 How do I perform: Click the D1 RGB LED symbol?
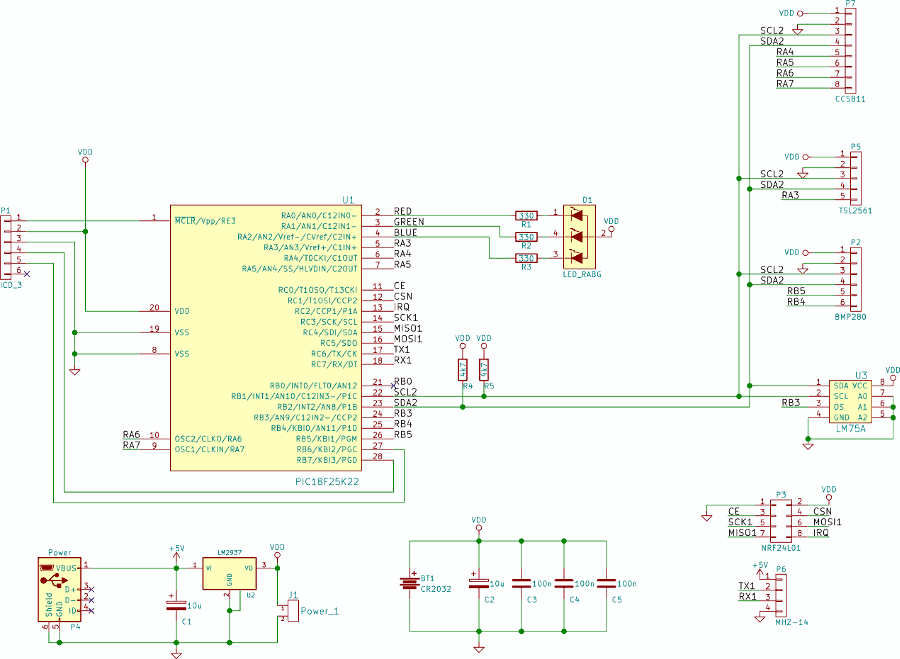click(579, 237)
